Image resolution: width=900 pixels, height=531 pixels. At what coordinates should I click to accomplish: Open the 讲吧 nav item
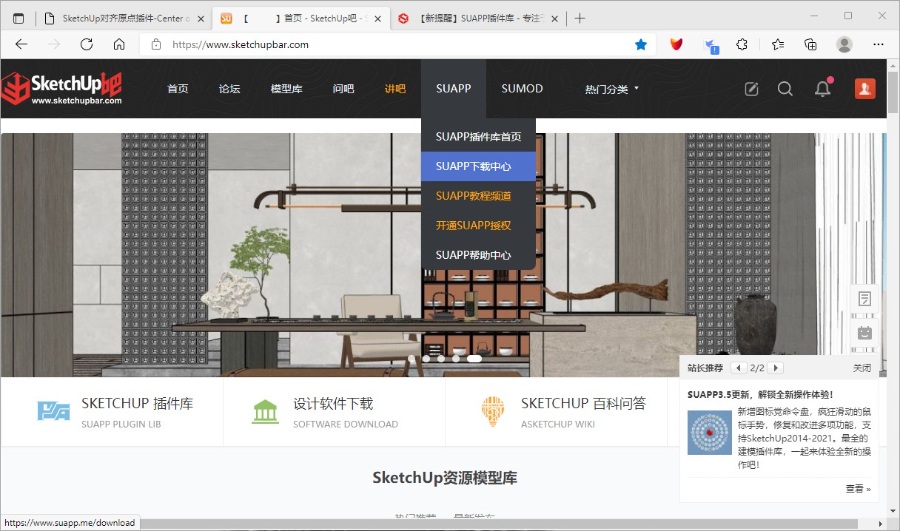pyautogui.click(x=395, y=88)
